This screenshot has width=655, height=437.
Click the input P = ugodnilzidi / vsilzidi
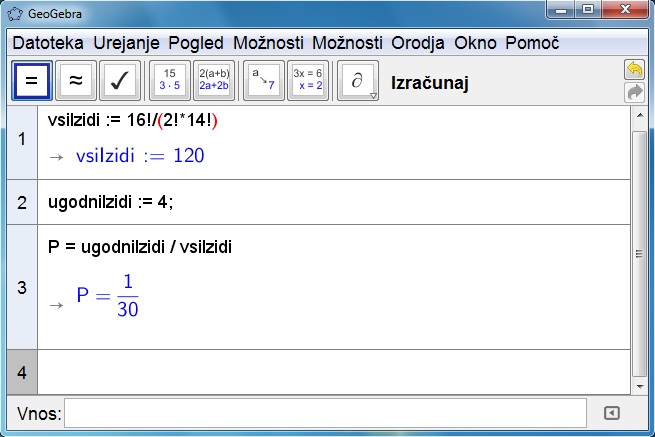(x=140, y=247)
